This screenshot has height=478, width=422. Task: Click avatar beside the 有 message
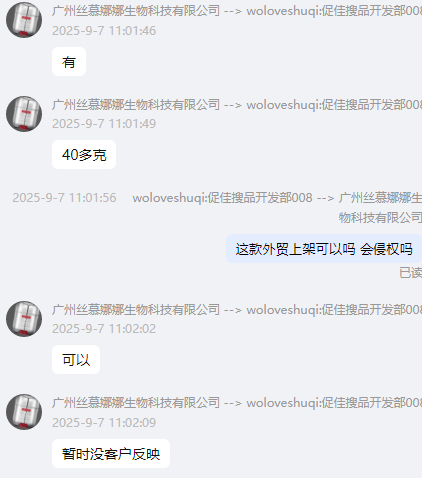tap(24, 20)
